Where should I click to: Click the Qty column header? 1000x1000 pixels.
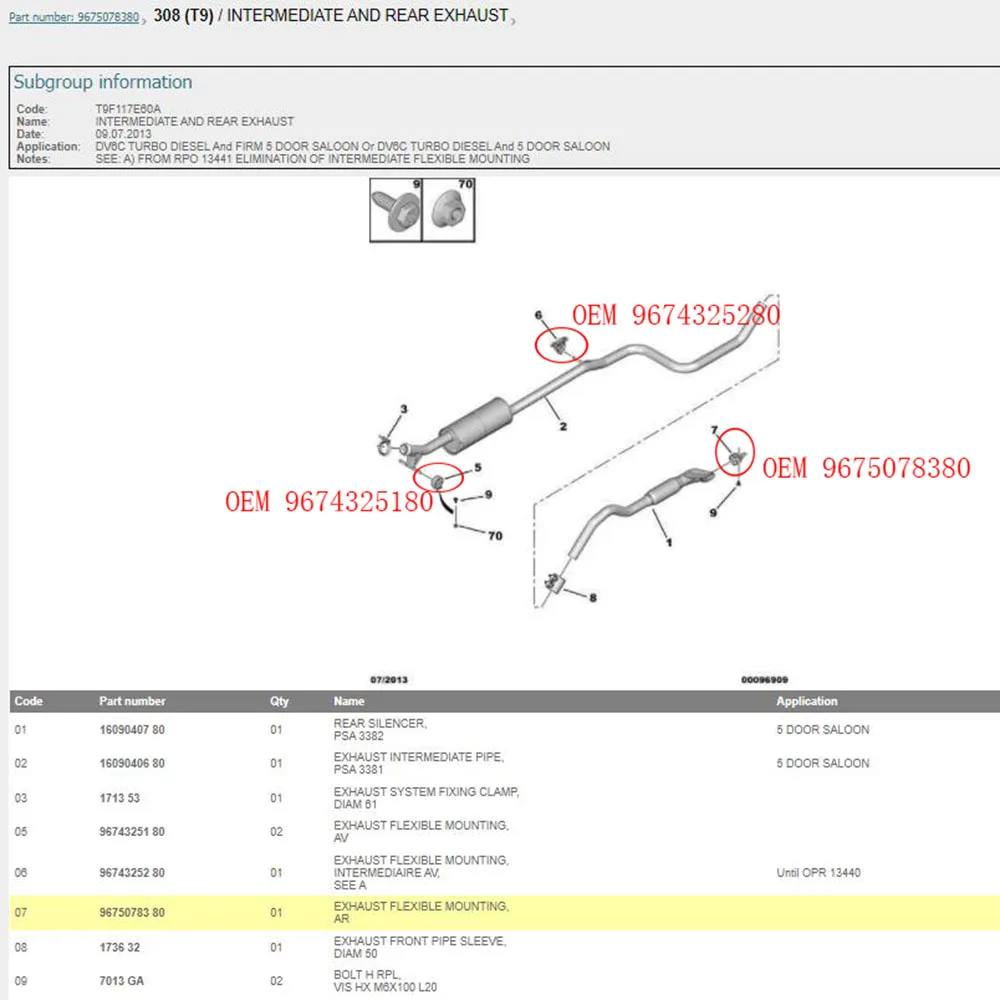279,701
